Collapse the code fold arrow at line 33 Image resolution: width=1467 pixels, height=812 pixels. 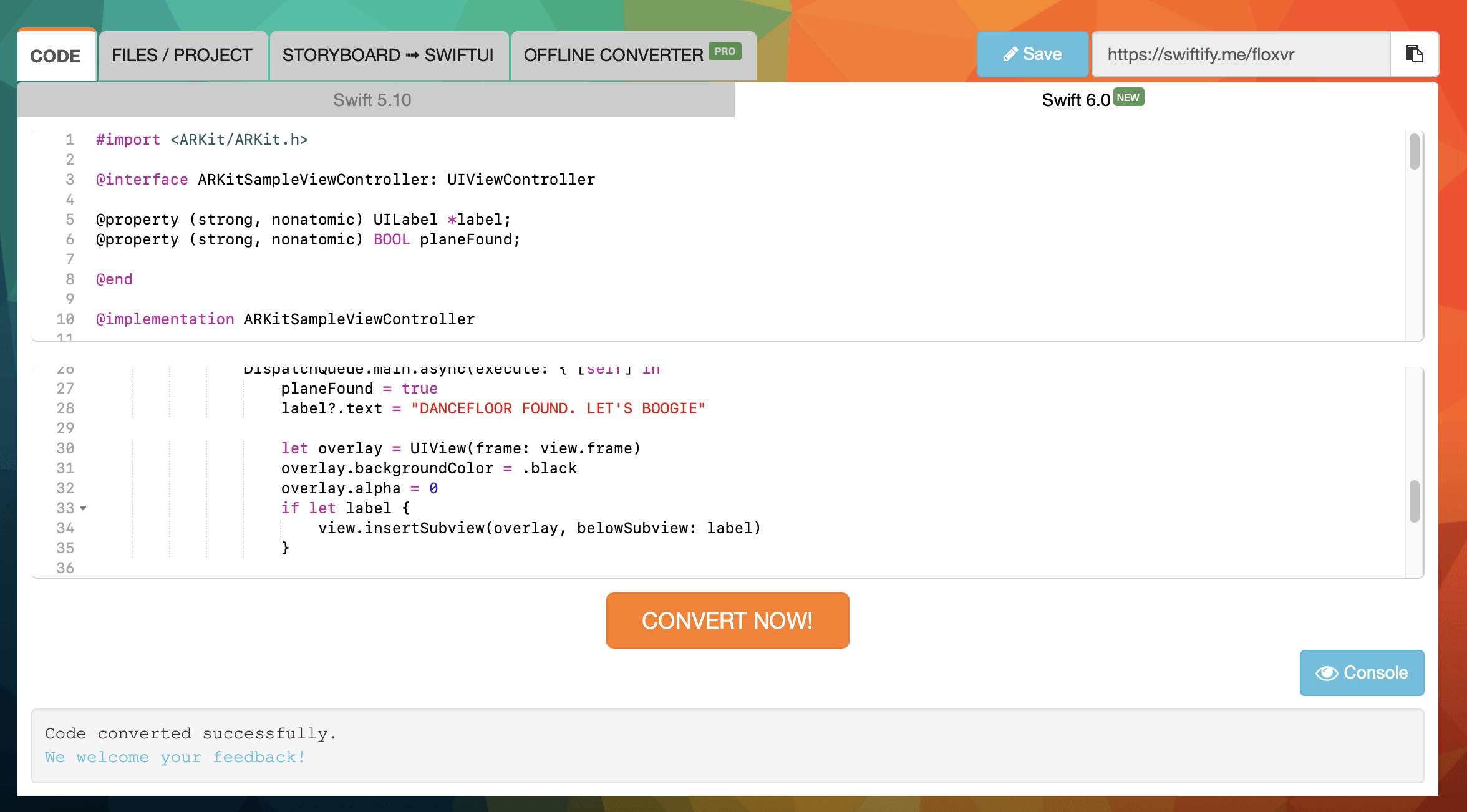[x=83, y=508]
